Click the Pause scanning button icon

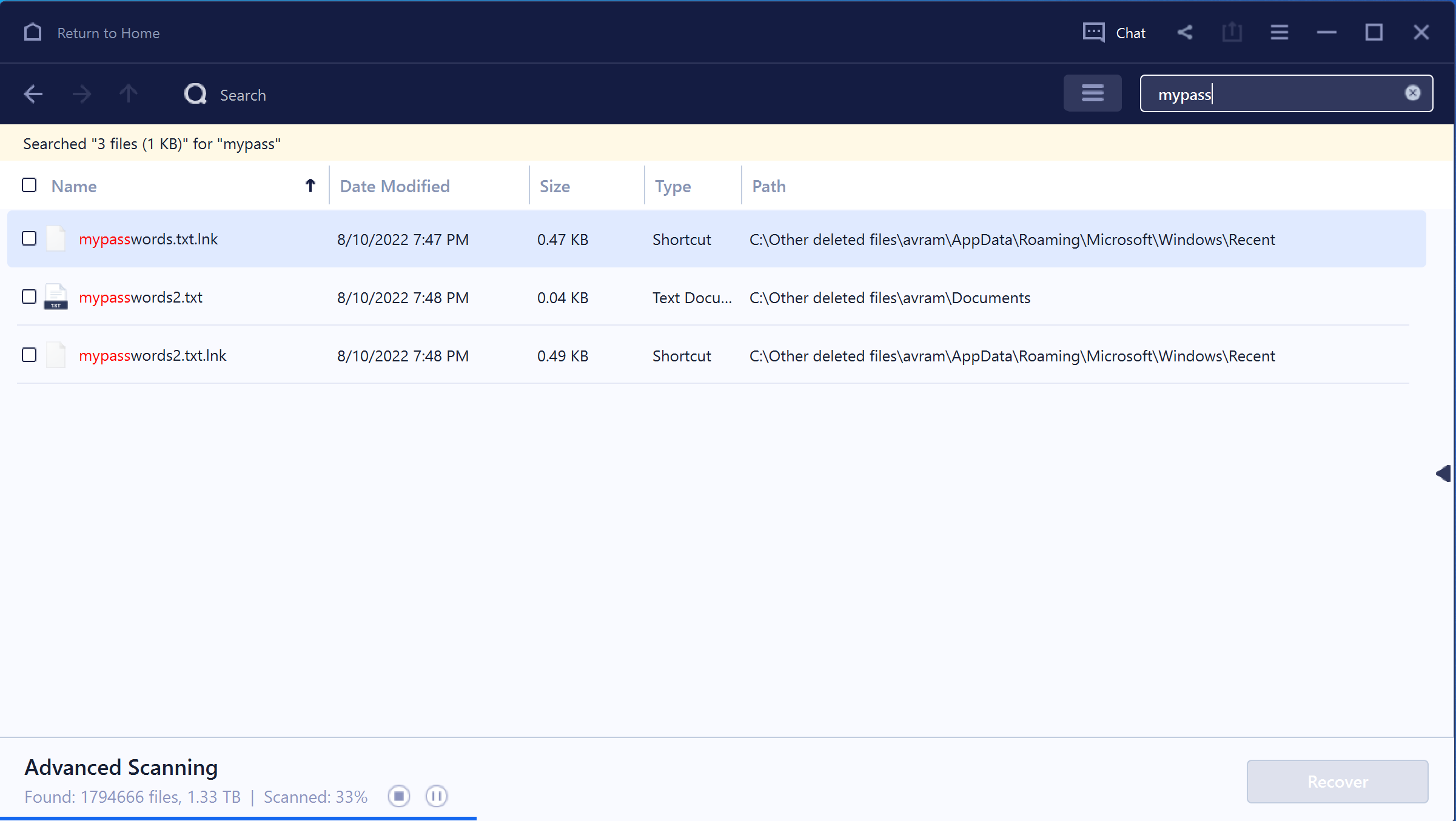(x=436, y=796)
